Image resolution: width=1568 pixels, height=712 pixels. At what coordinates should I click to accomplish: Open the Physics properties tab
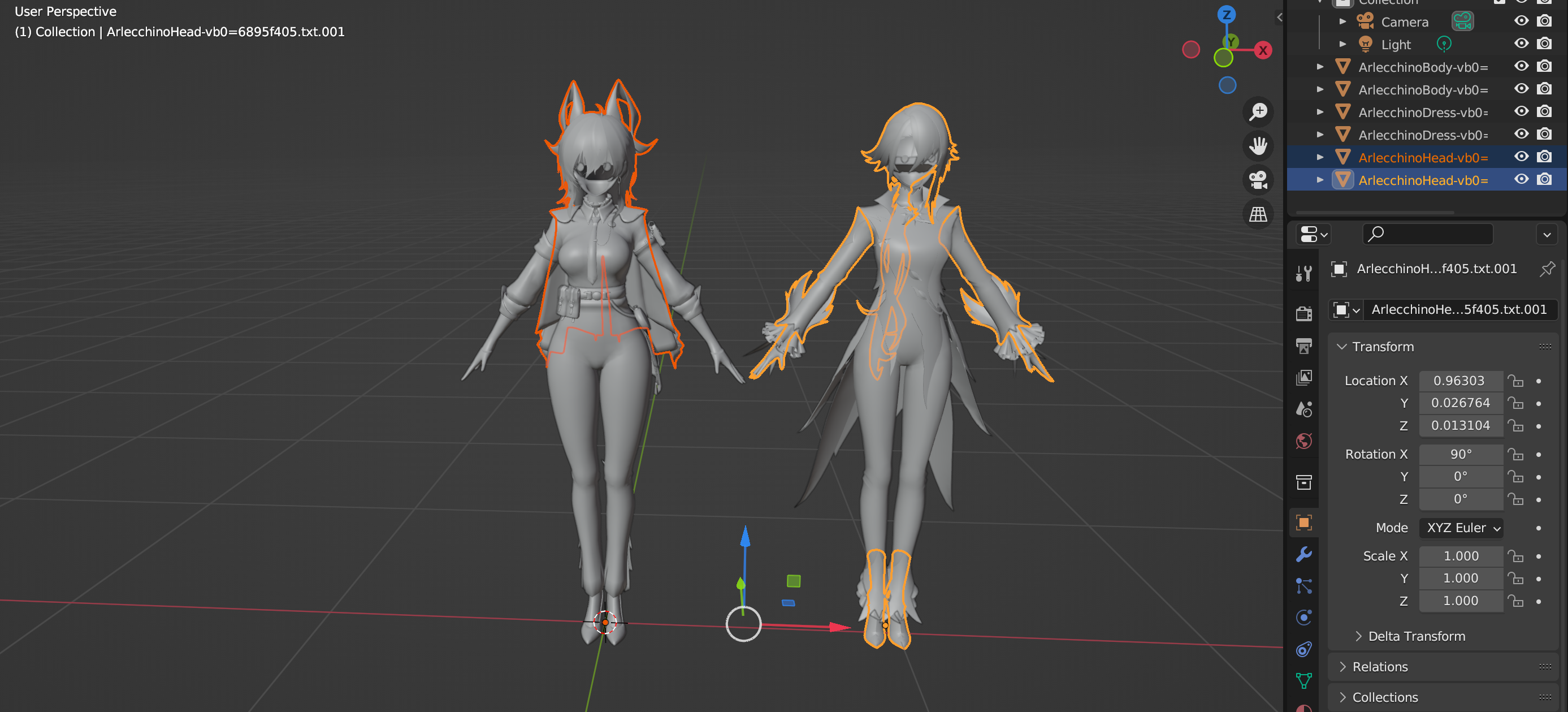1303,617
